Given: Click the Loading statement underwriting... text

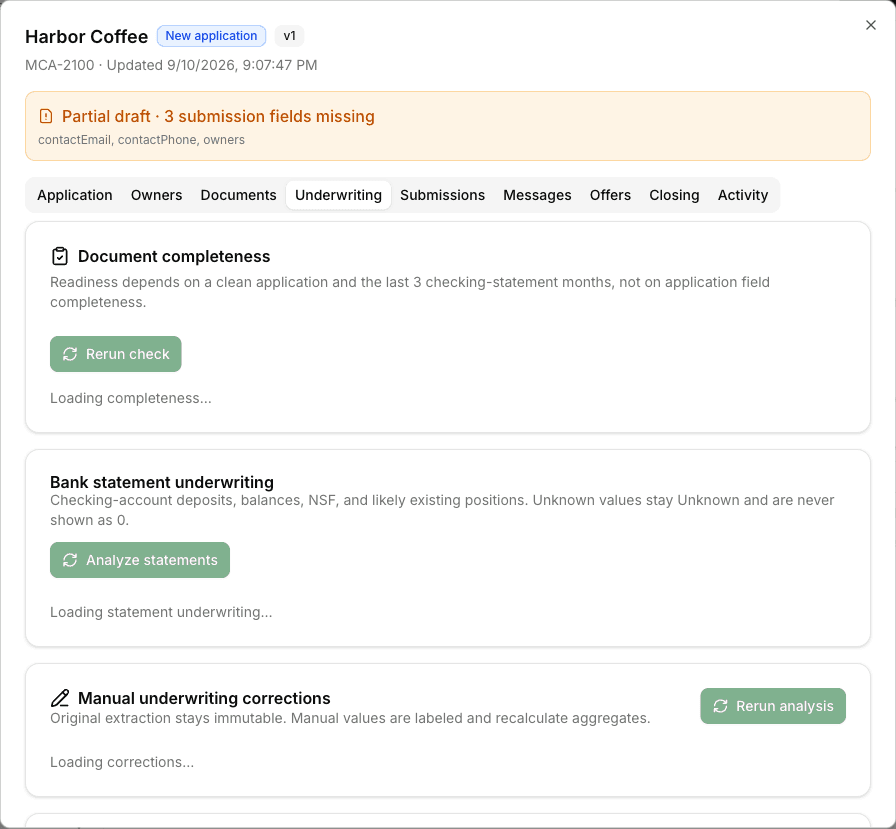Looking at the screenshot, I should 161,612.
